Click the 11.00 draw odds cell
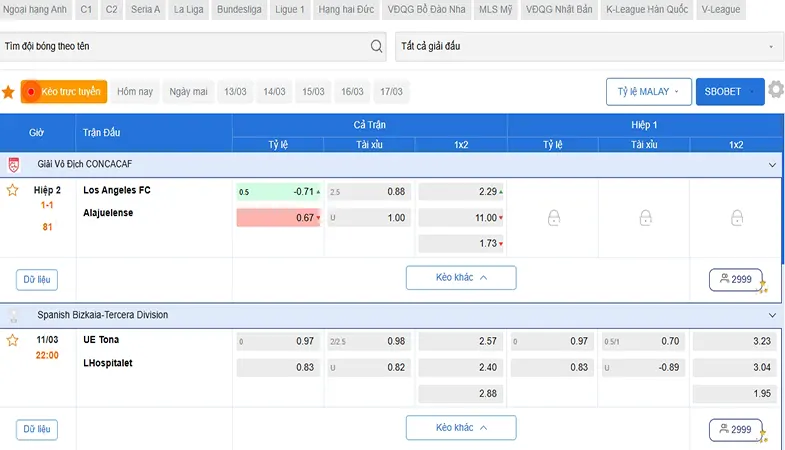The height and width of the screenshot is (450, 785). (x=461, y=218)
